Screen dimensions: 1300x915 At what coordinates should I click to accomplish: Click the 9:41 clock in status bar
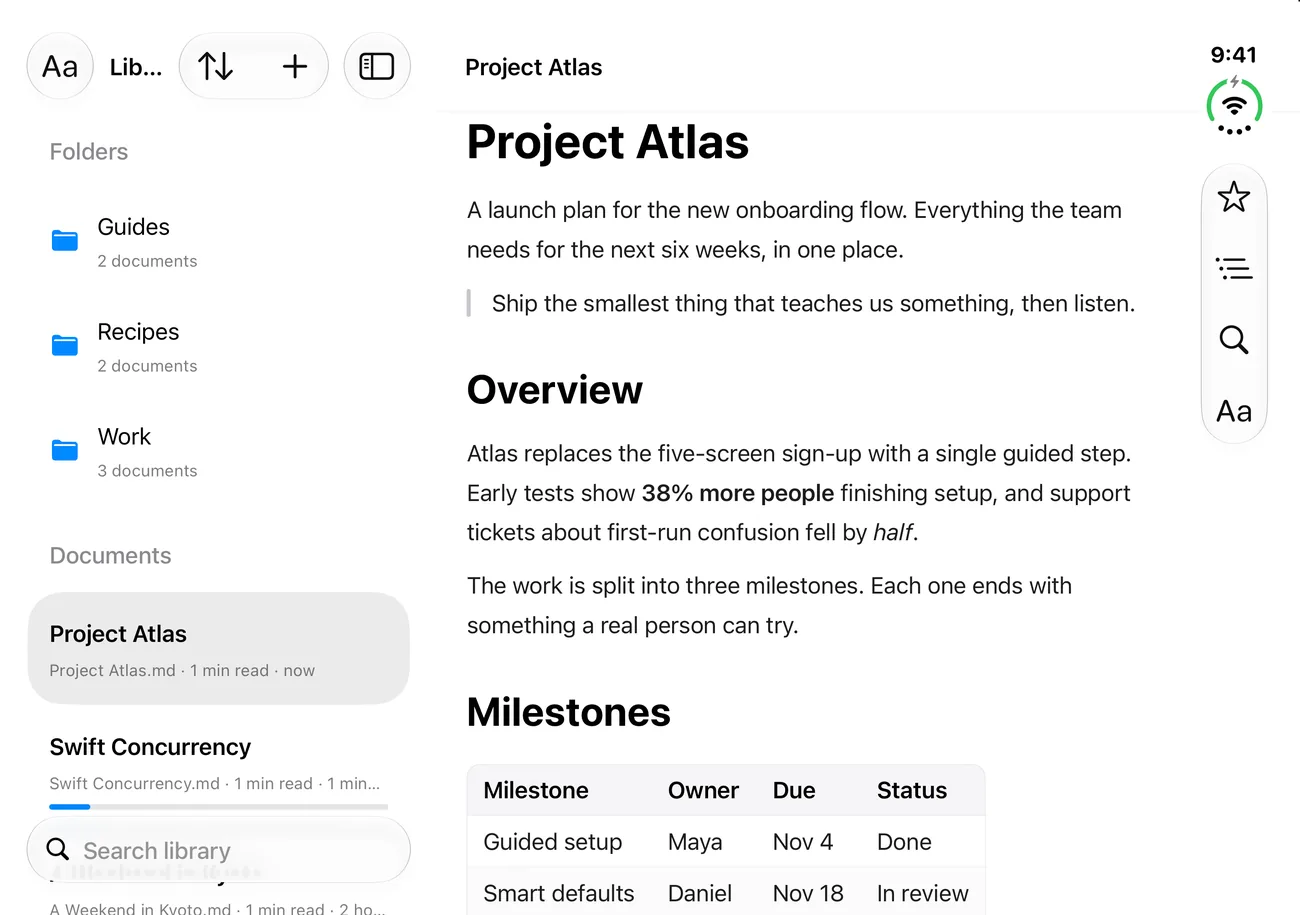(1234, 55)
